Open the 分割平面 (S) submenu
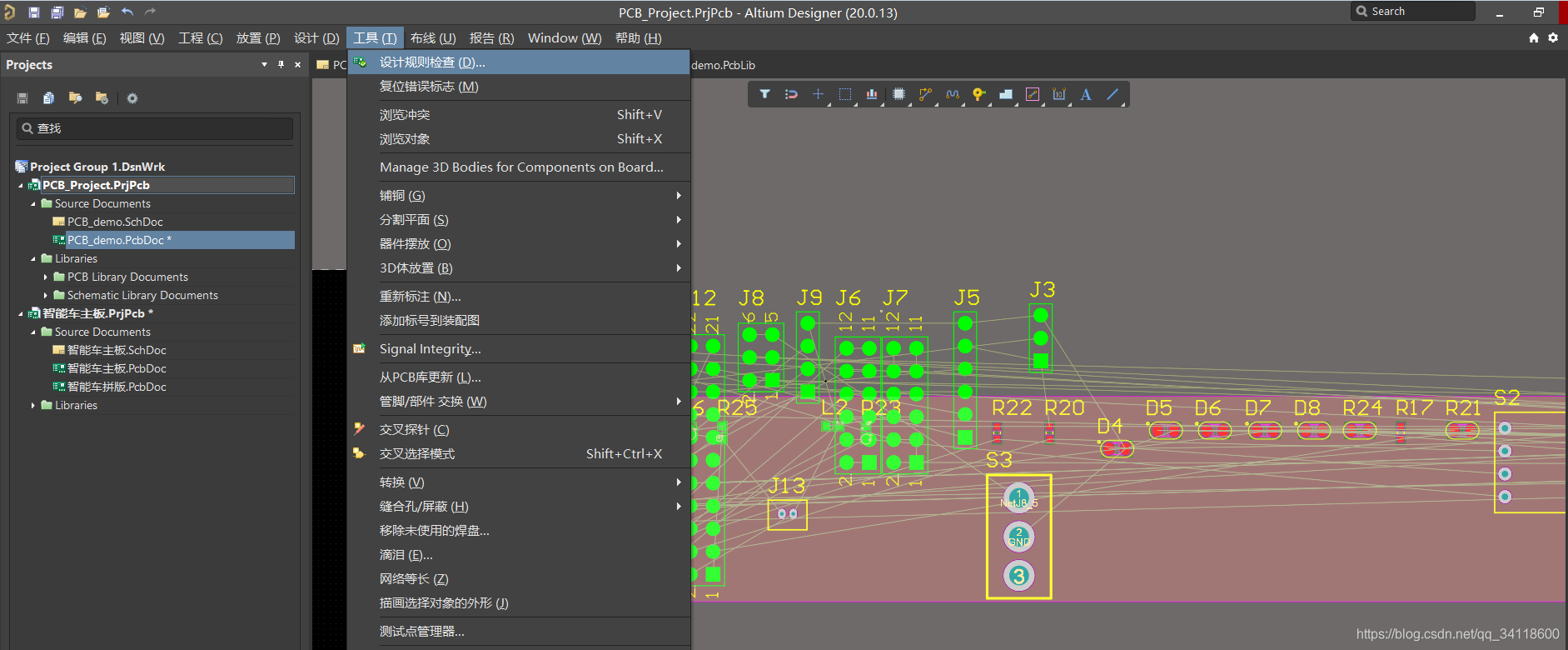The height and width of the screenshot is (650, 1568). tap(518, 219)
